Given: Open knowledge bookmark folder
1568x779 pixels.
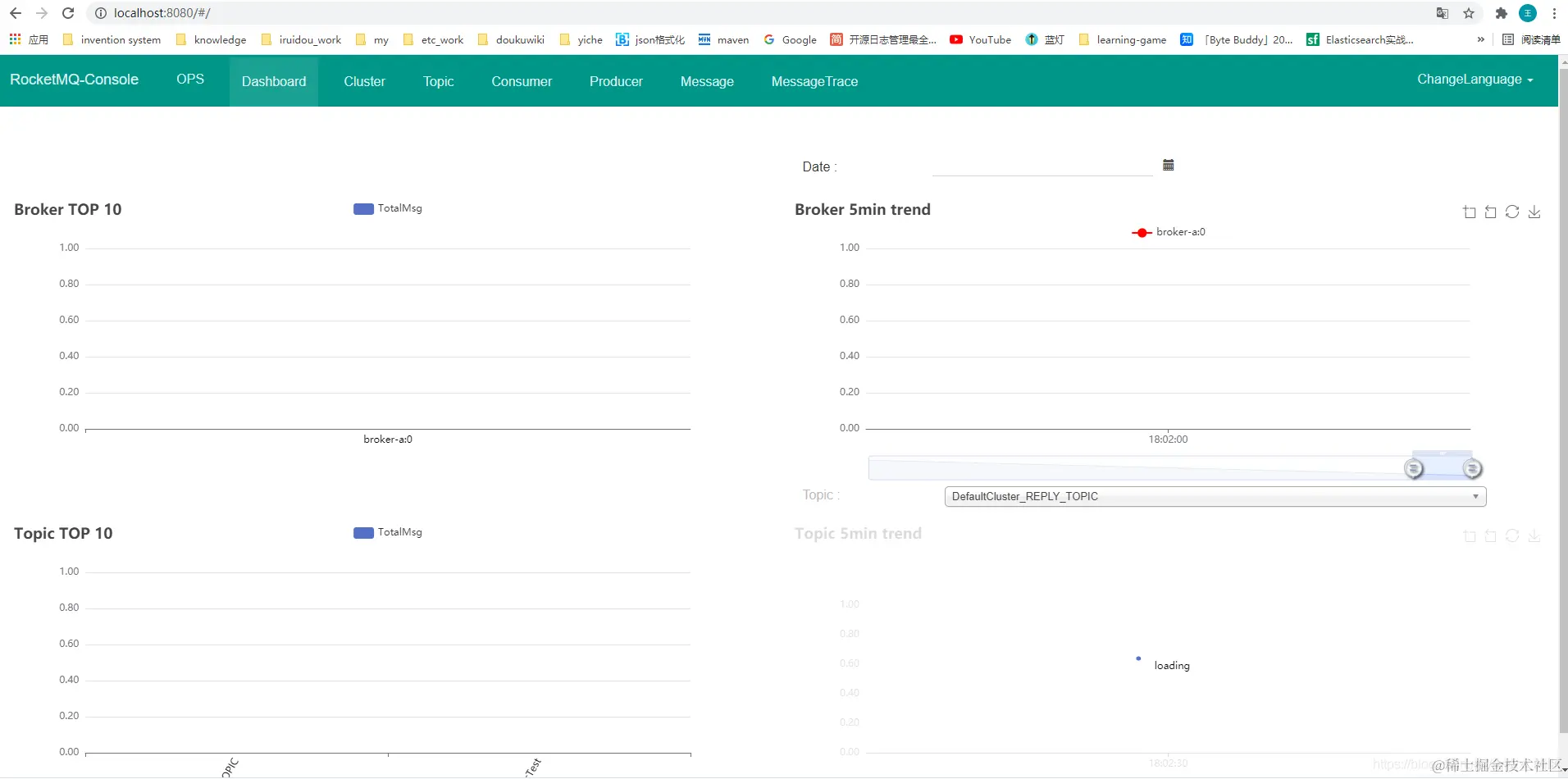Looking at the screenshot, I should click(211, 39).
